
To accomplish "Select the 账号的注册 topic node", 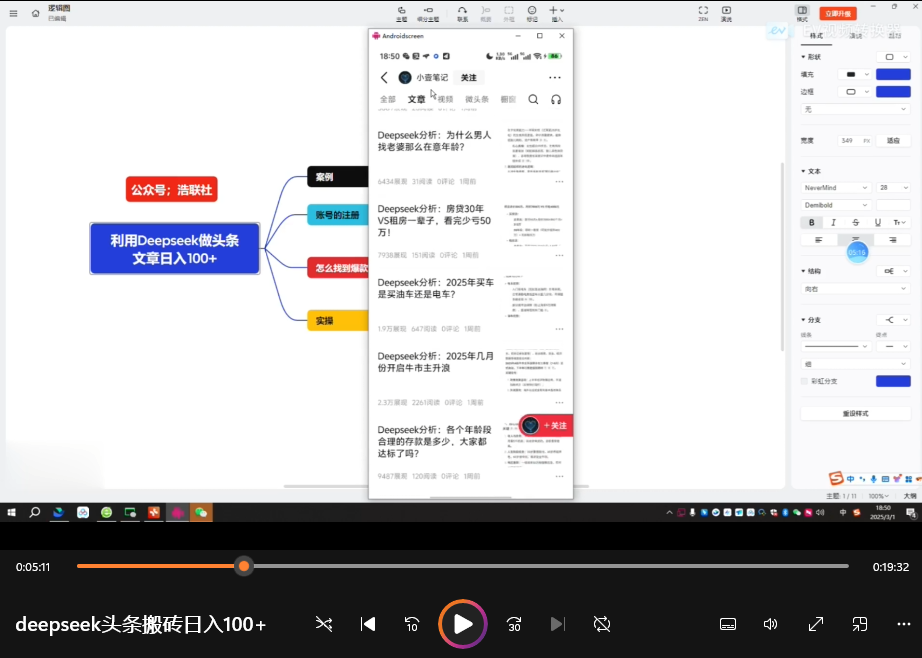I will (x=337, y=215).
